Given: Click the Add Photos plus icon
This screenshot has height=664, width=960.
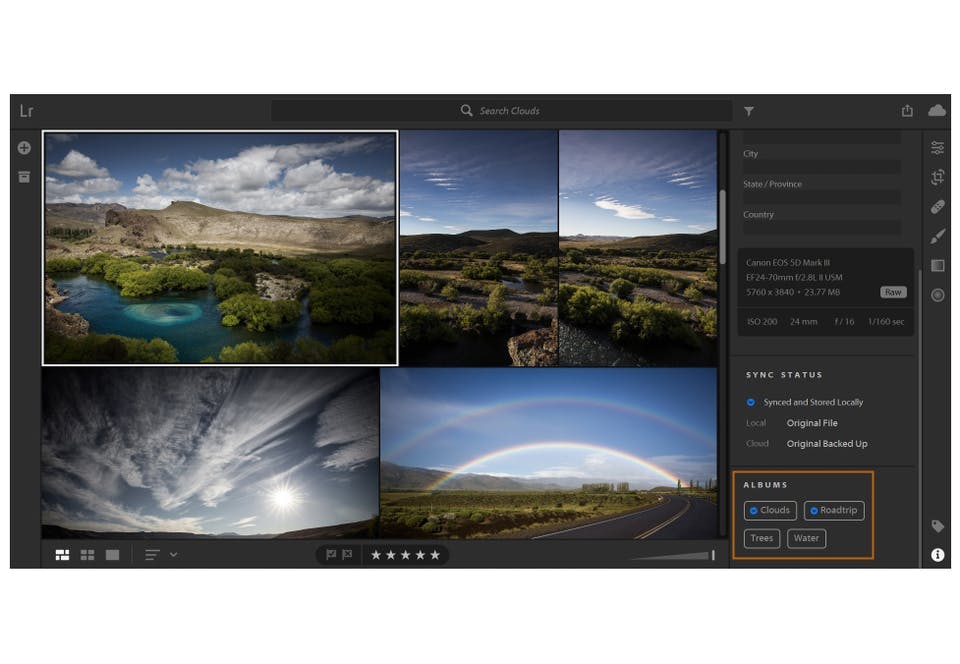Looking at the screenshot, I should click(x=24, y=148).
